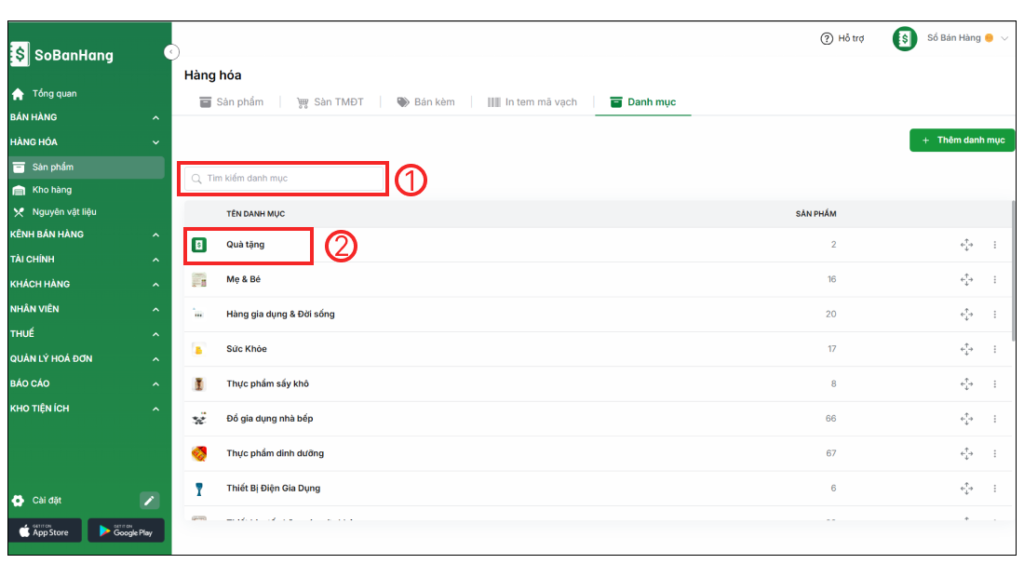Open three-dot menu for Mẹ & Bé
This screenshot has height=577, width=1024.
(994, 280)
